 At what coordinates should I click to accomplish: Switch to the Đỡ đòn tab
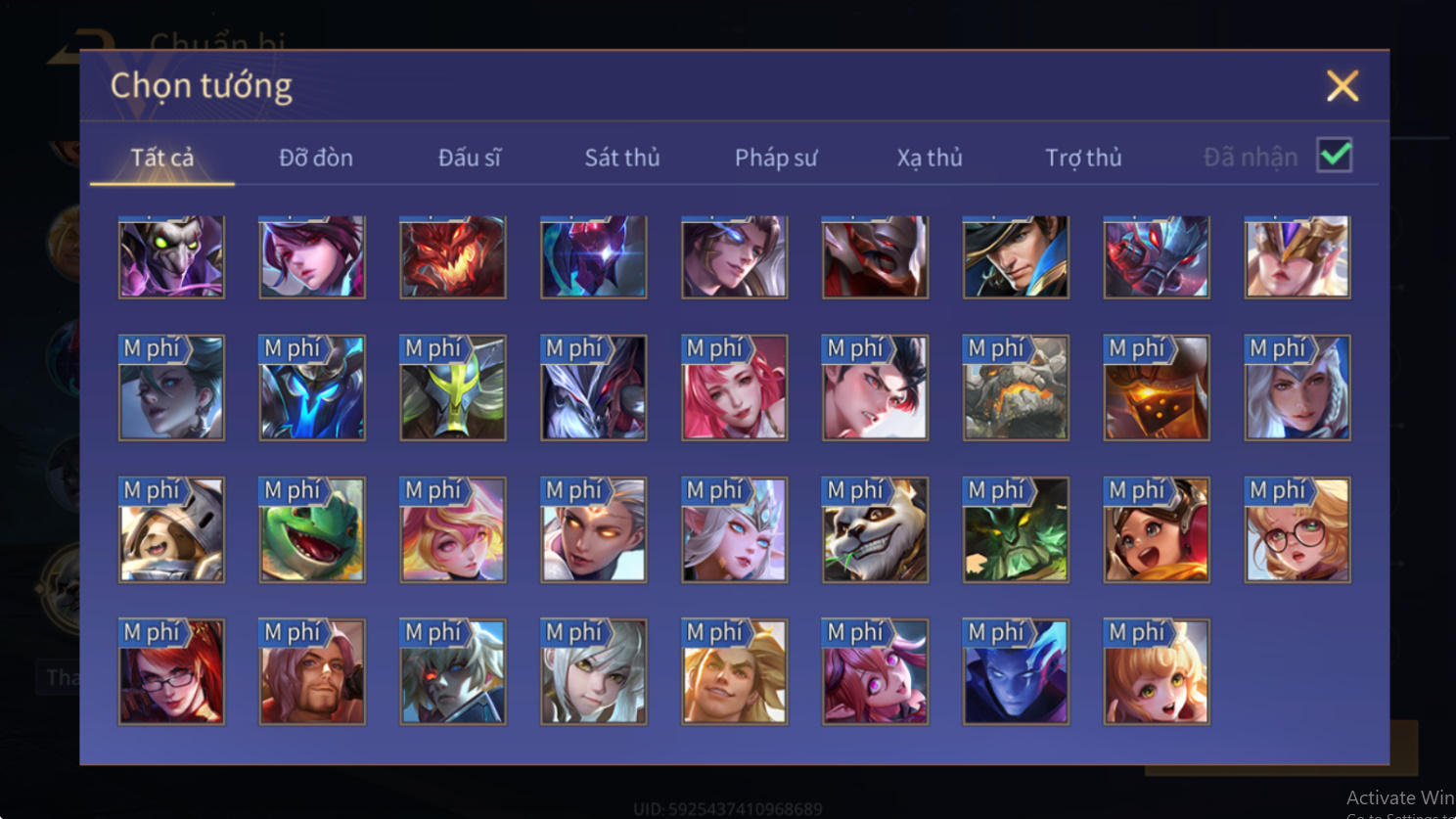pos(316,158)
